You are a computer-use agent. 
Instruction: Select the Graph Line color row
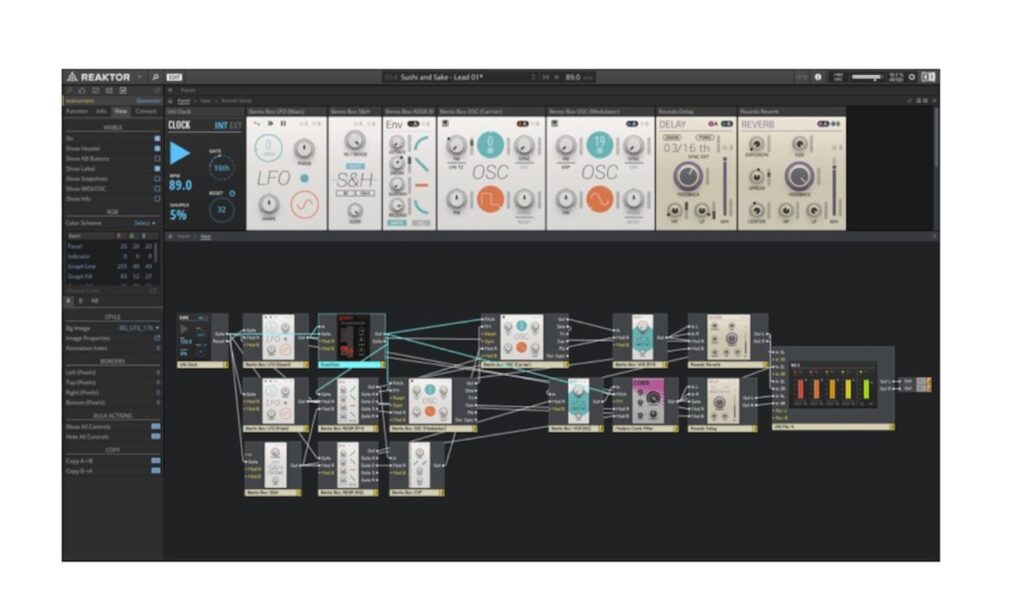111,267
